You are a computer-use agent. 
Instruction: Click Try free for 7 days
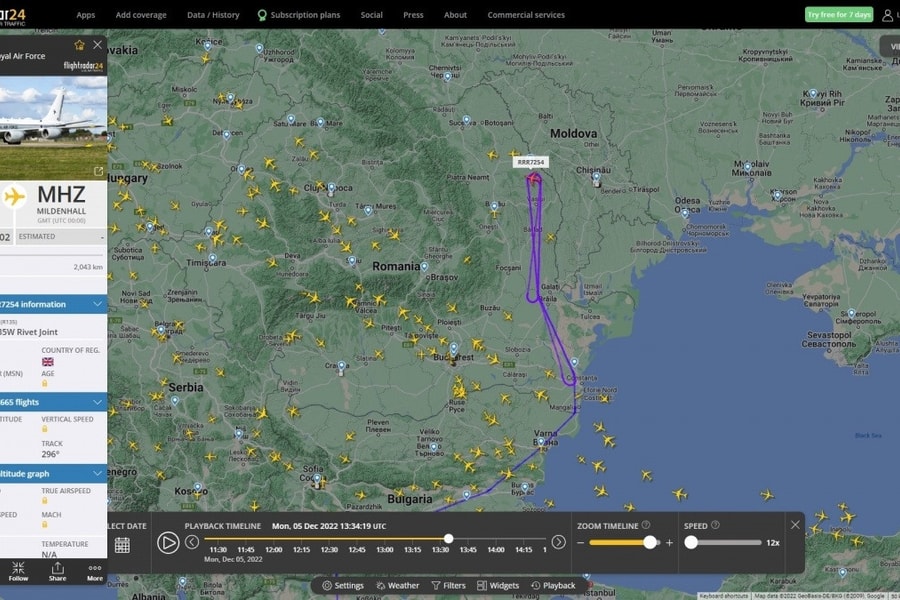pos(839,14)
